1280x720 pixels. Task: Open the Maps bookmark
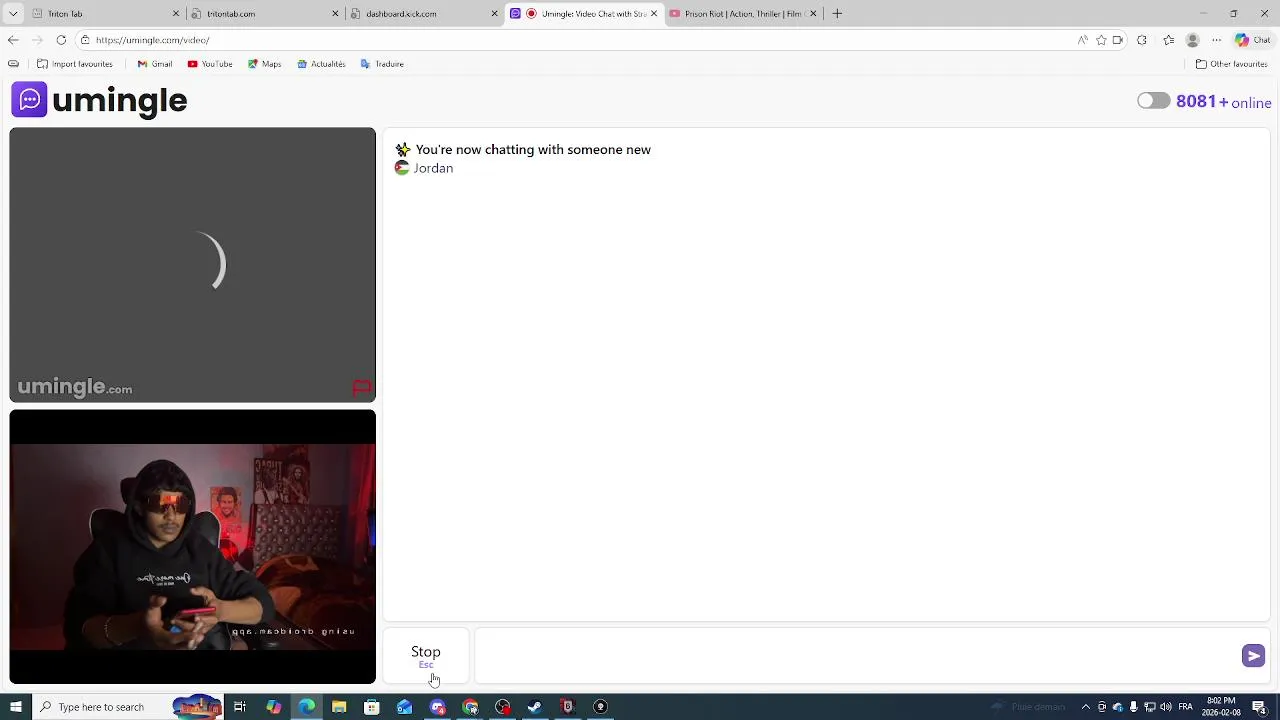point(265,64)
